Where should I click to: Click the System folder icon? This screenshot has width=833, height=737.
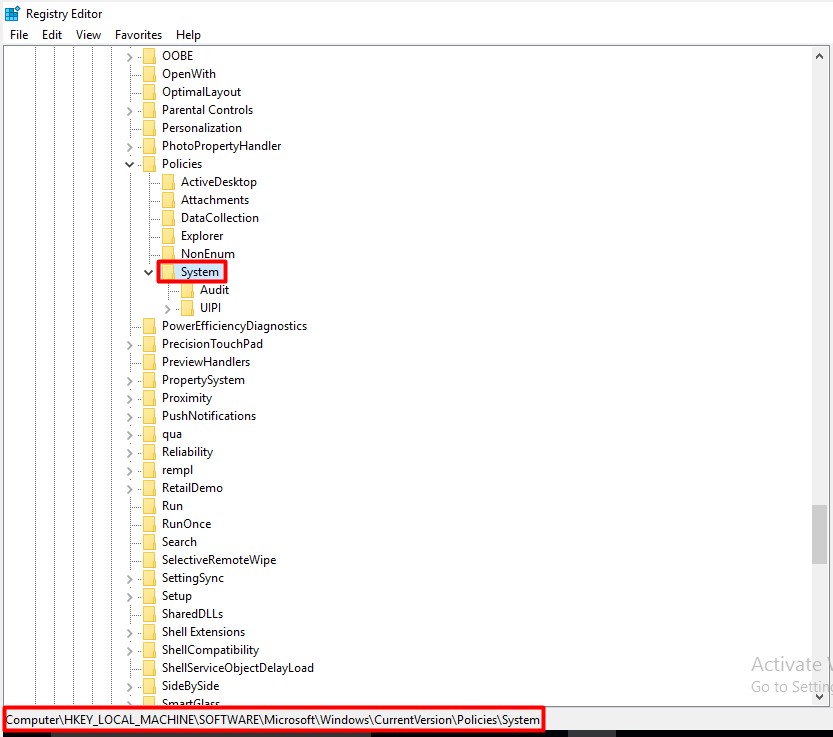(168, 272)
